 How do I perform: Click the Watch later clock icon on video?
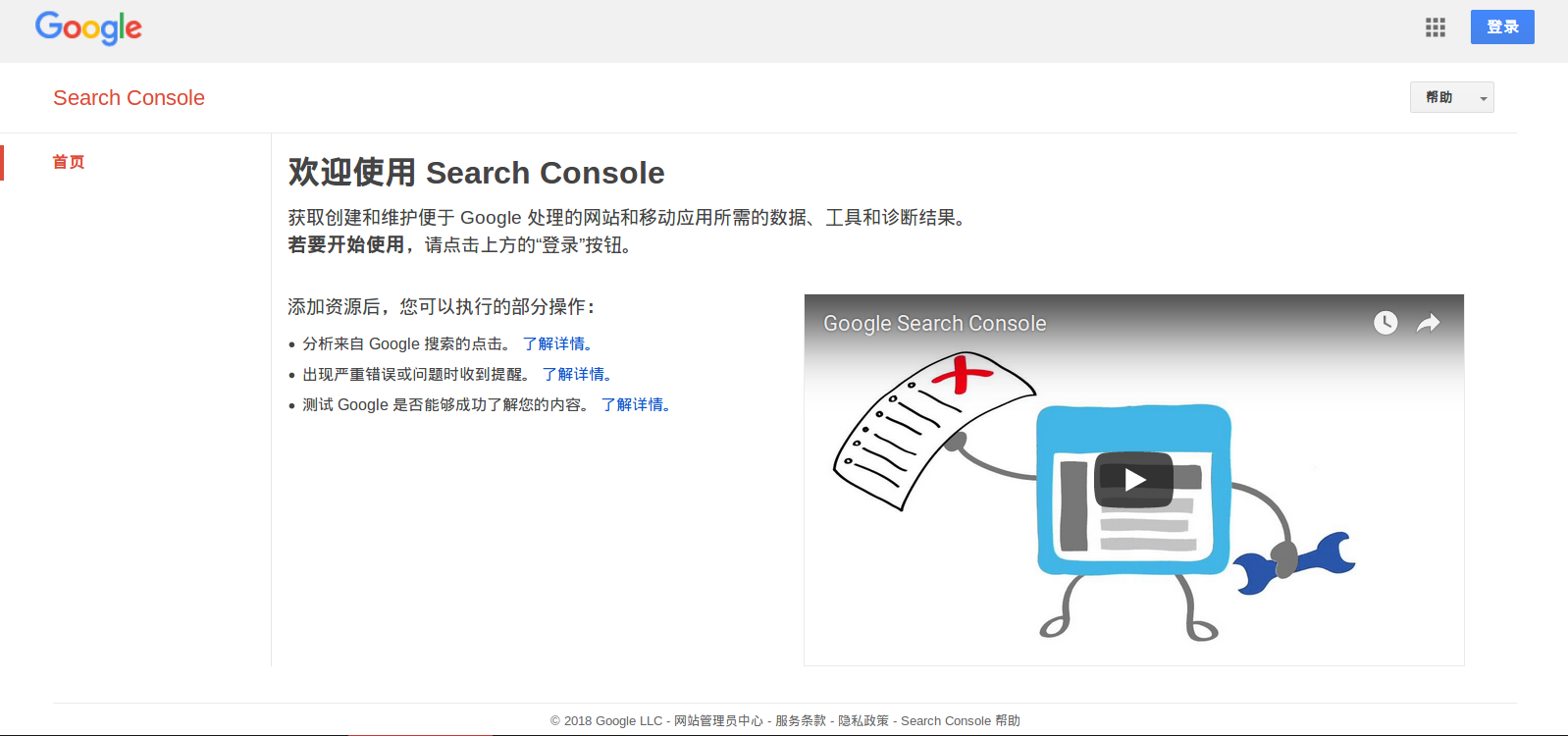(1385, 323)
